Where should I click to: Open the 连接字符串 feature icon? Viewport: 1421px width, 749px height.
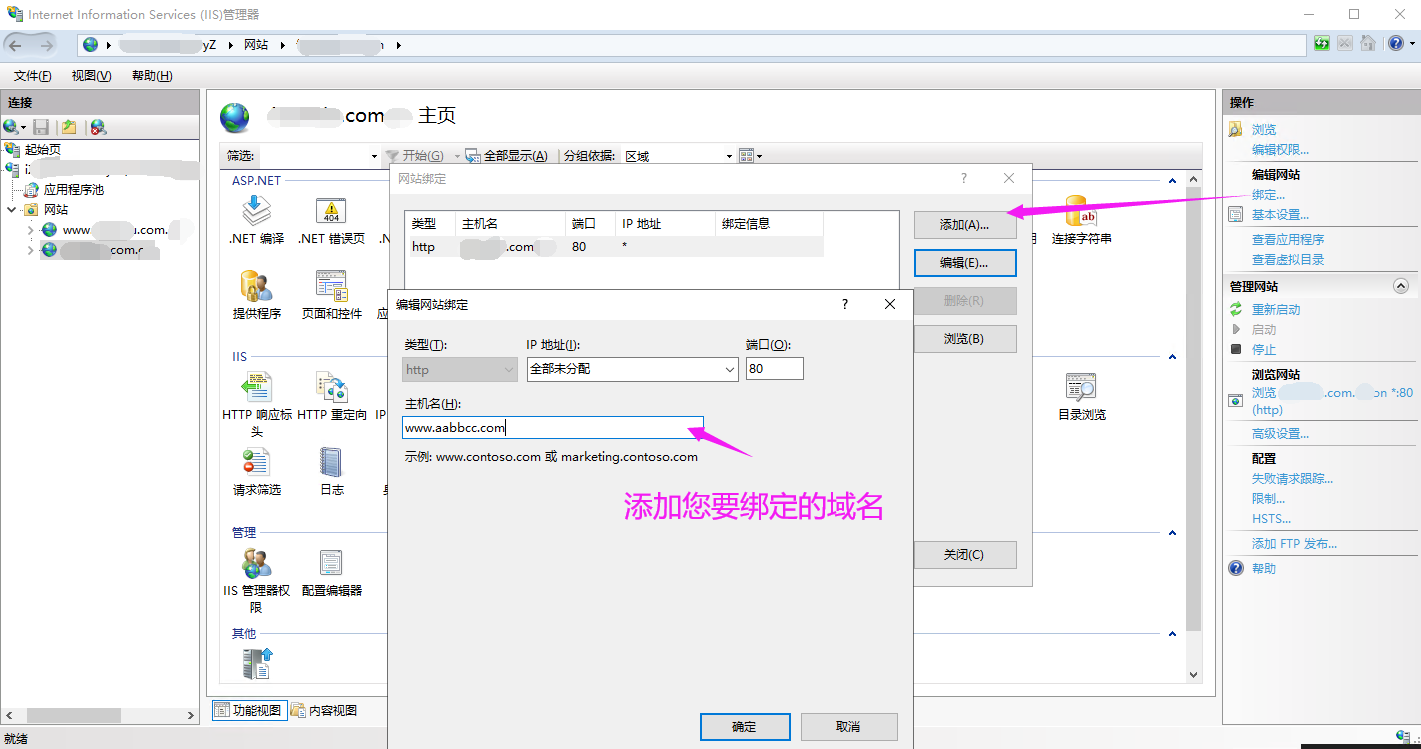[1081, 212]
